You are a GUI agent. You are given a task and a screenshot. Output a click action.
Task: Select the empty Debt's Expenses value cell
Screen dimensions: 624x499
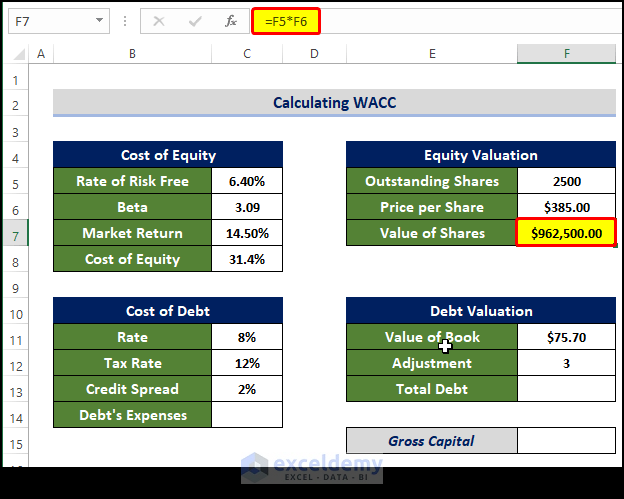[x=247, y=415]
